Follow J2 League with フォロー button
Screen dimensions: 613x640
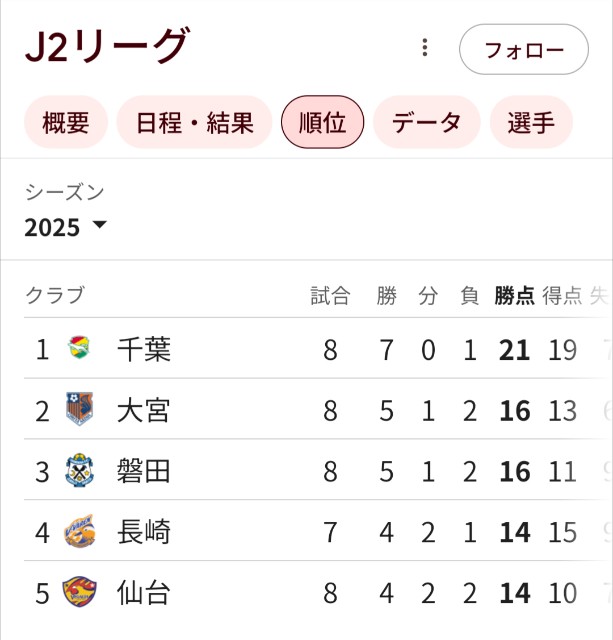[x=524, y=49]
